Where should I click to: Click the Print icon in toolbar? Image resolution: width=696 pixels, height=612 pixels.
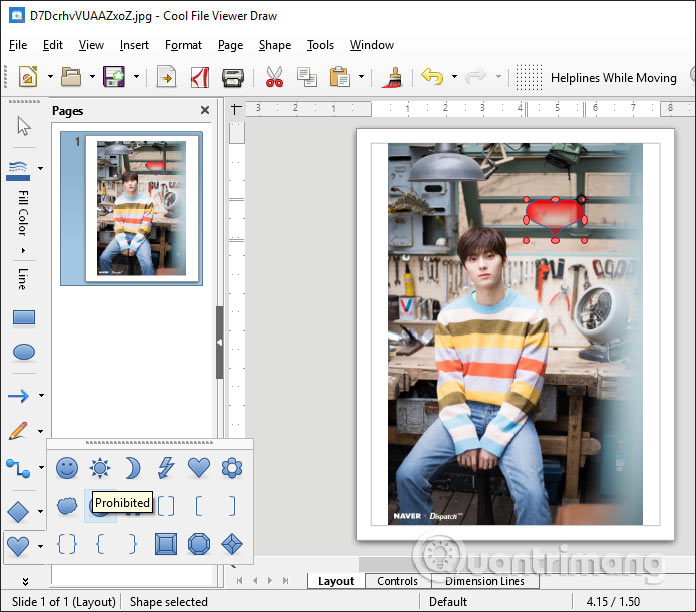pyautogui.click(x=233, y=77)
